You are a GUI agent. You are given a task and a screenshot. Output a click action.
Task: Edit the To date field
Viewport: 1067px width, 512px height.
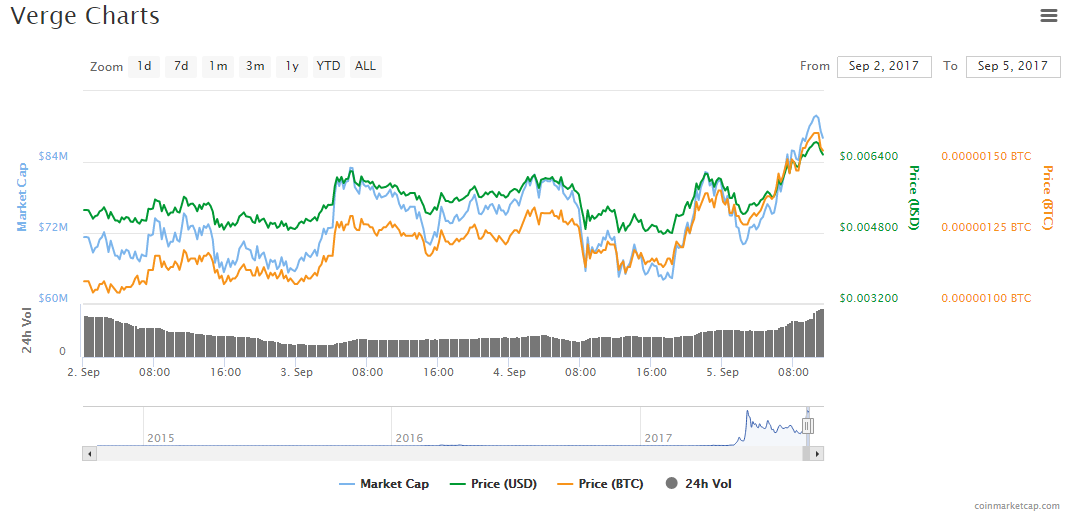pos(1013,67)
